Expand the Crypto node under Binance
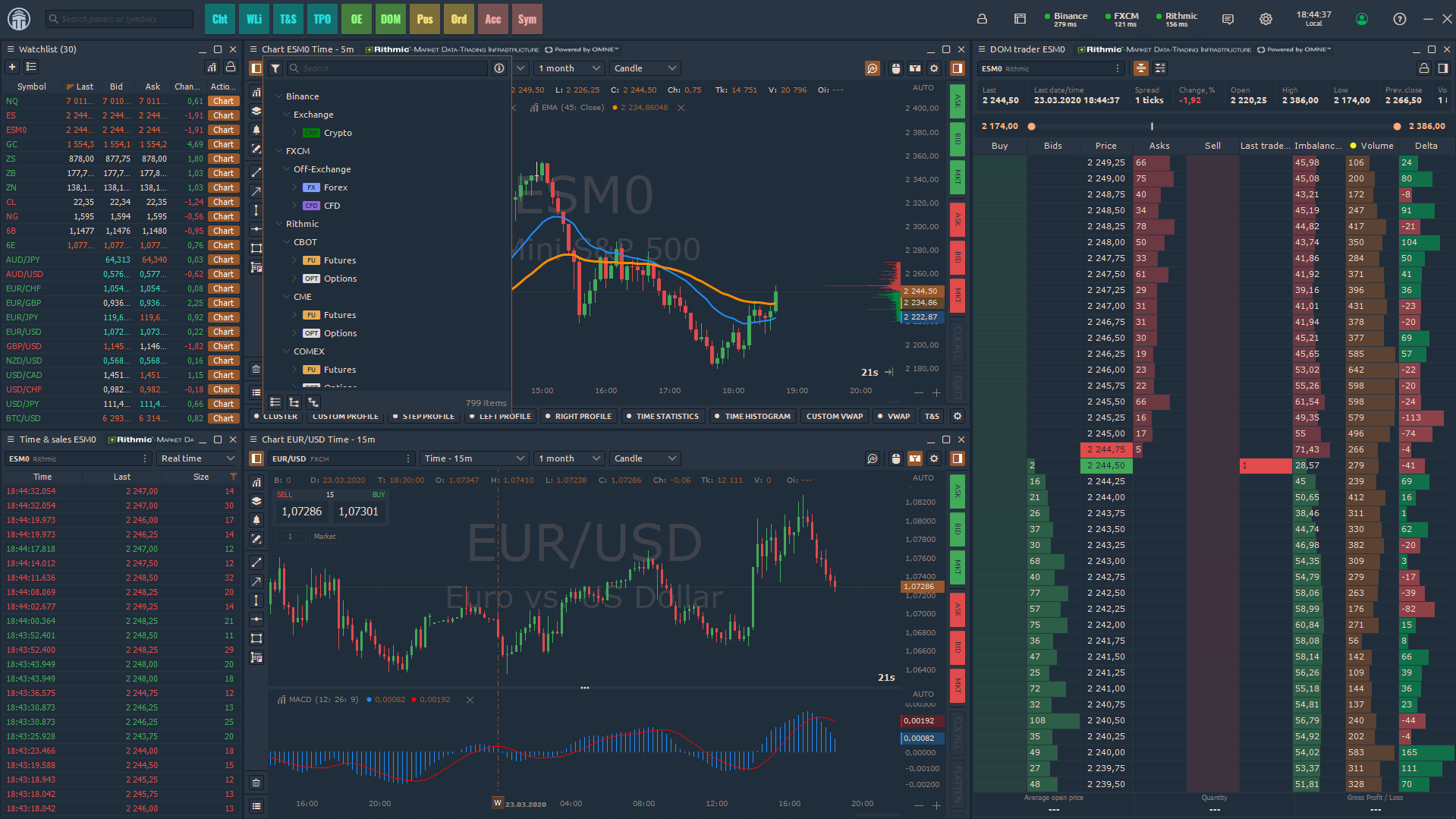This screenshot has width=1456, height=819. pyautogui.click(x=294, y=133)
